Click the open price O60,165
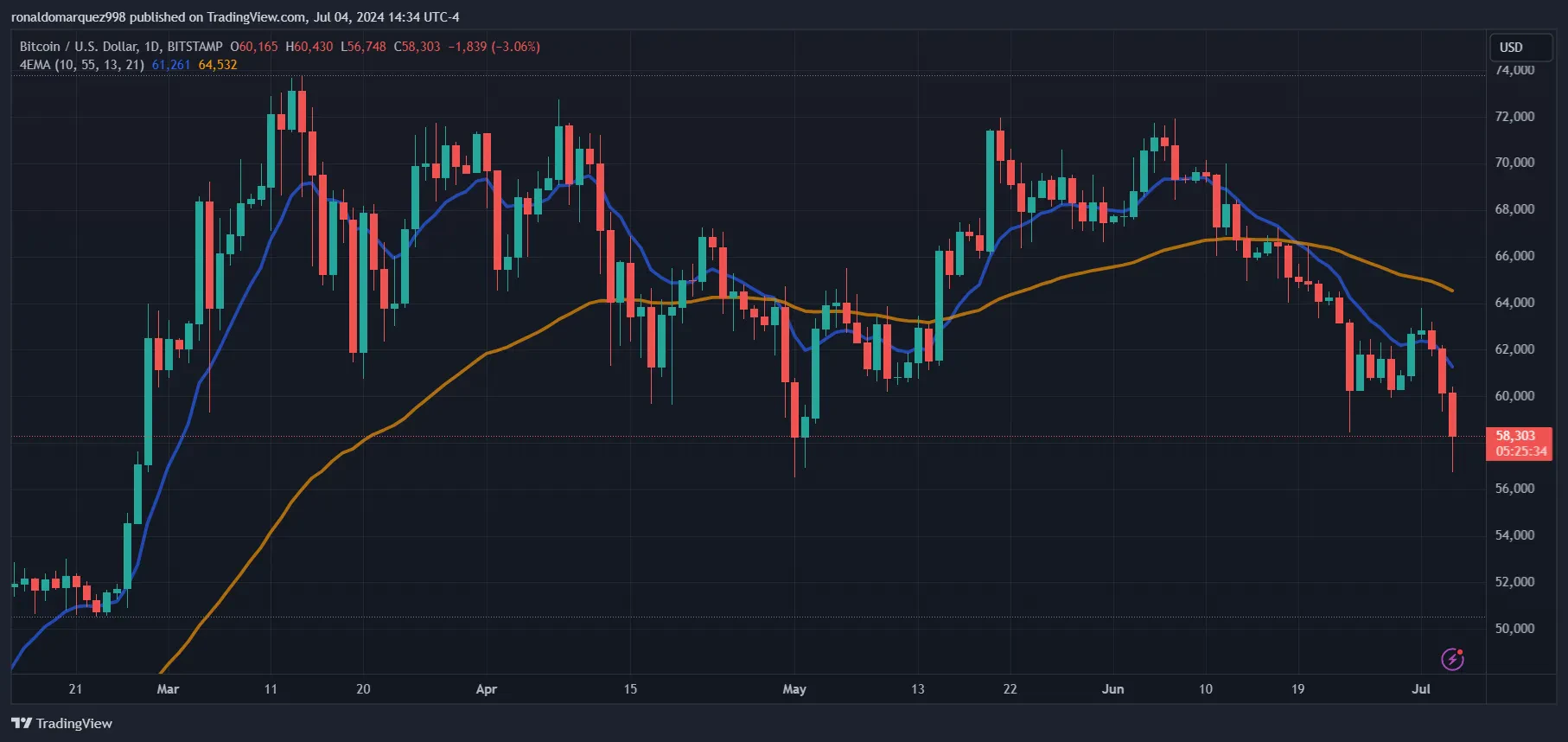This screenshot has height=742, width=1568. [254, 47]
